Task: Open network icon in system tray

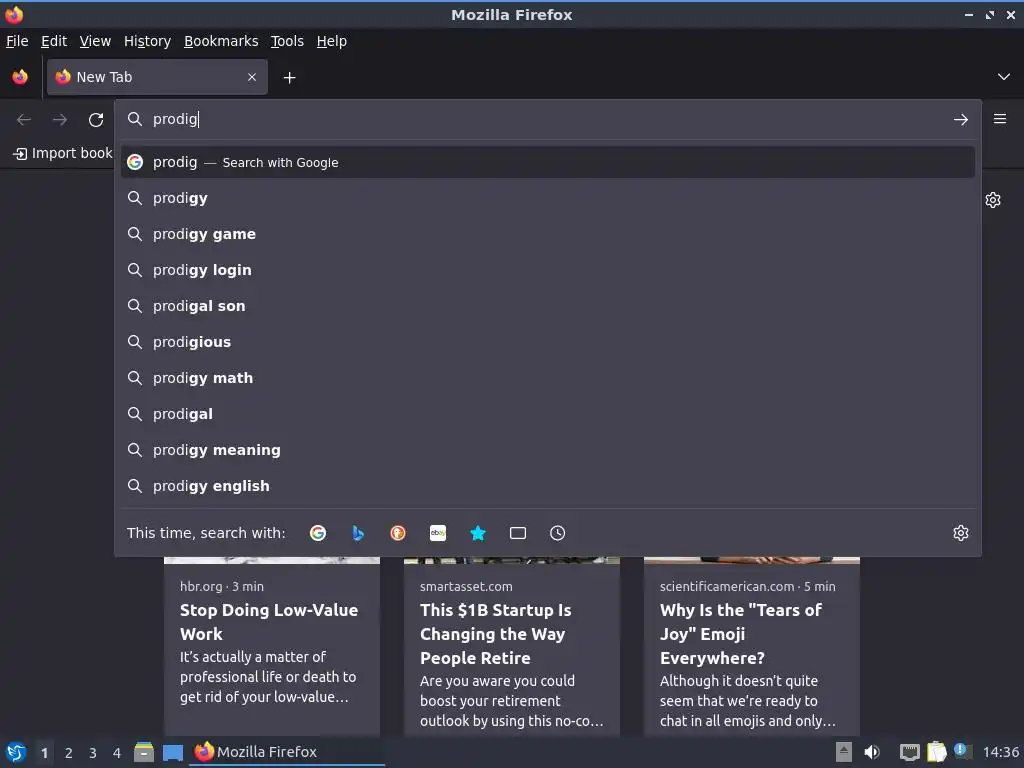Action: [x=909, y=752]
